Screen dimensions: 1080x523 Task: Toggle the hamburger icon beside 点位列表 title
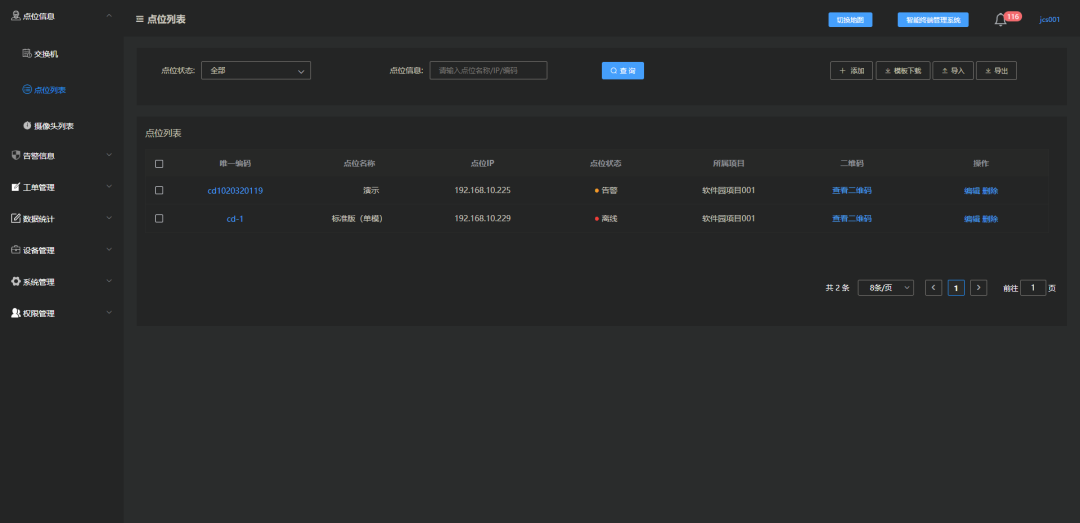coord(140,19)
